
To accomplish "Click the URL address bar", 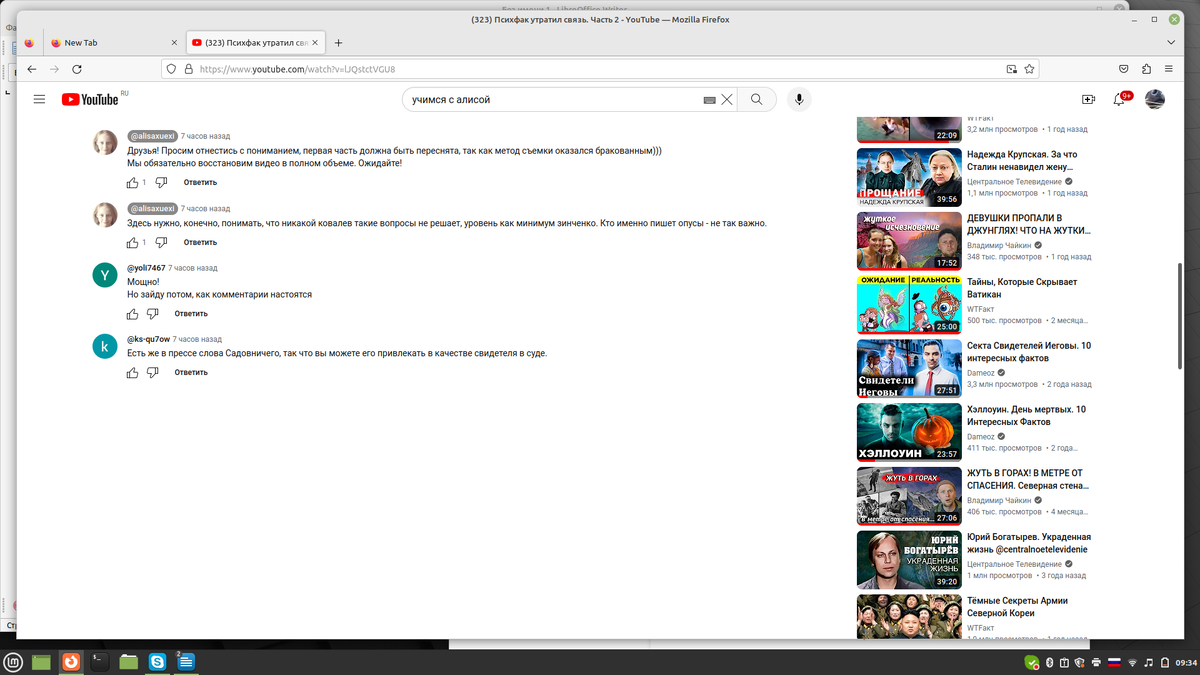I will pyautogui.click(x=600, y=69).
